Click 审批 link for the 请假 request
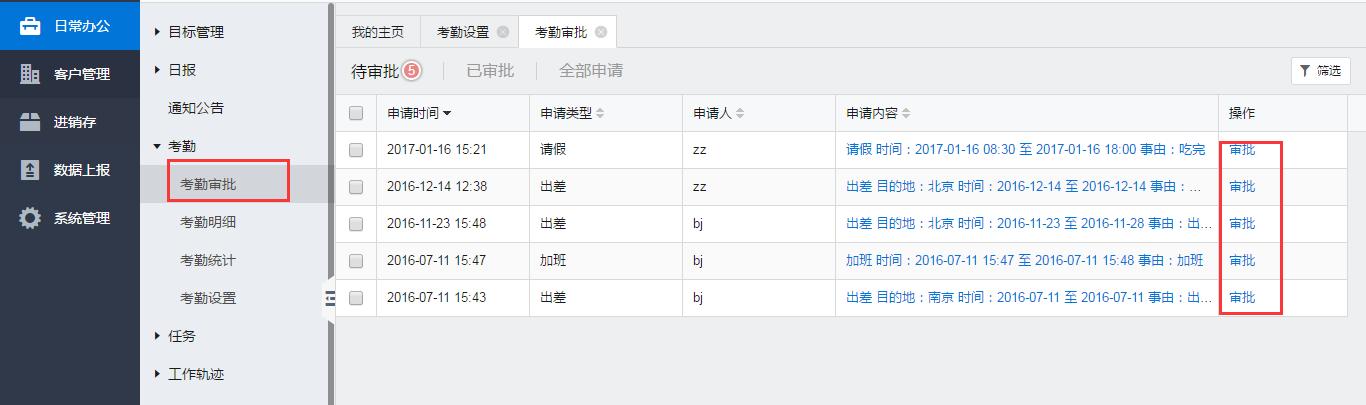Viewport: 1366px width, 405px height. tap(1241, 150)
